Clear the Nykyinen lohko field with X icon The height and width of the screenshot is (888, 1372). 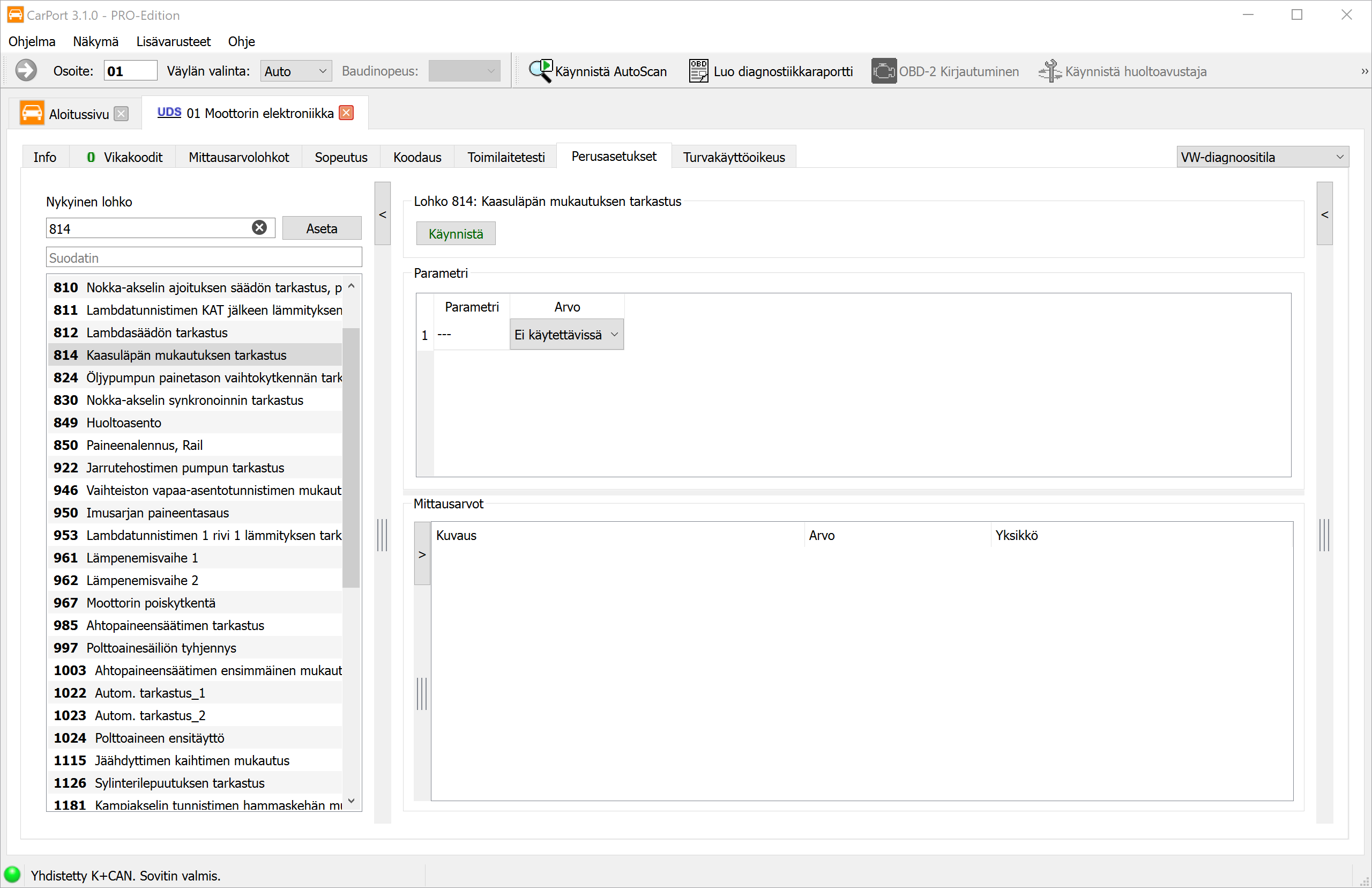[x=259, y=228]
